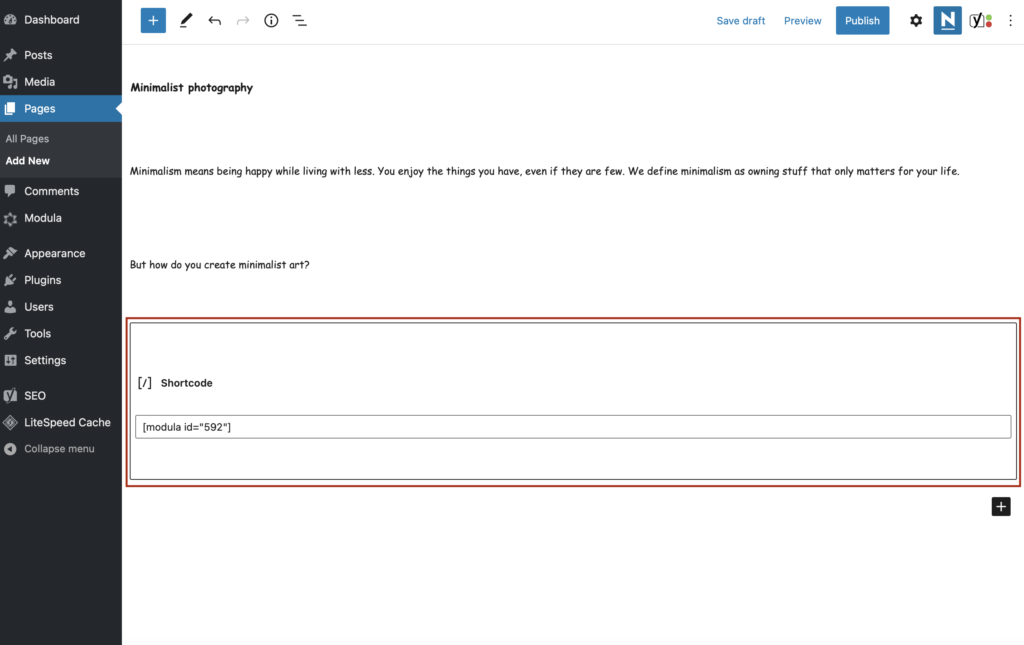1024x645 pixels.
Task: Open the Tools menu label
Action: point(37,334)
